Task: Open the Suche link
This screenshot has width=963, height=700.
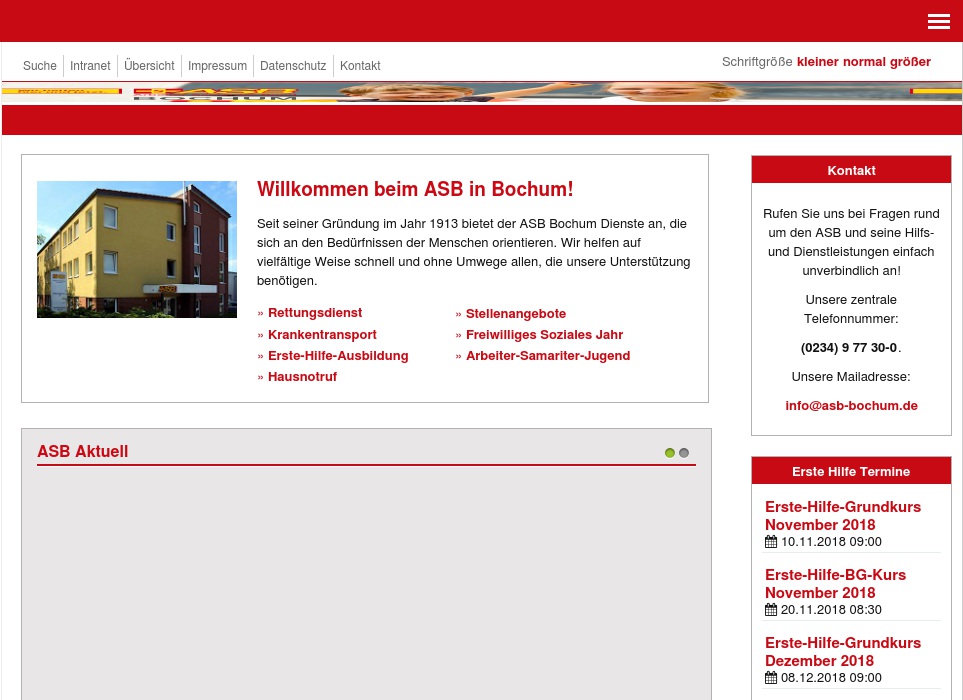Action: click(40, 66)
